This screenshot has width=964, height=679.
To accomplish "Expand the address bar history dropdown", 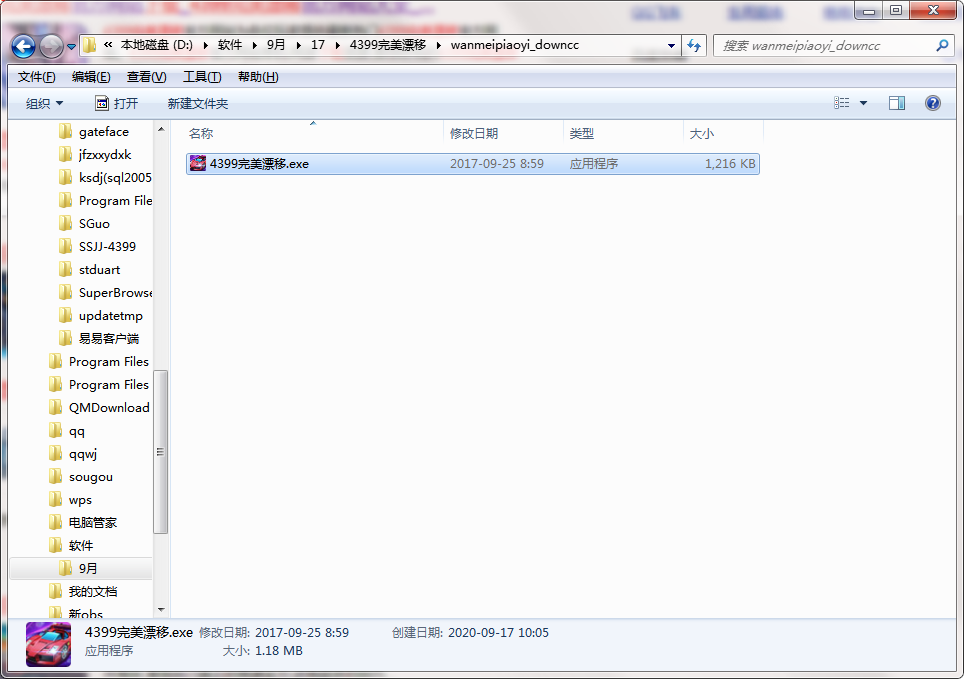I will (671, 46).
